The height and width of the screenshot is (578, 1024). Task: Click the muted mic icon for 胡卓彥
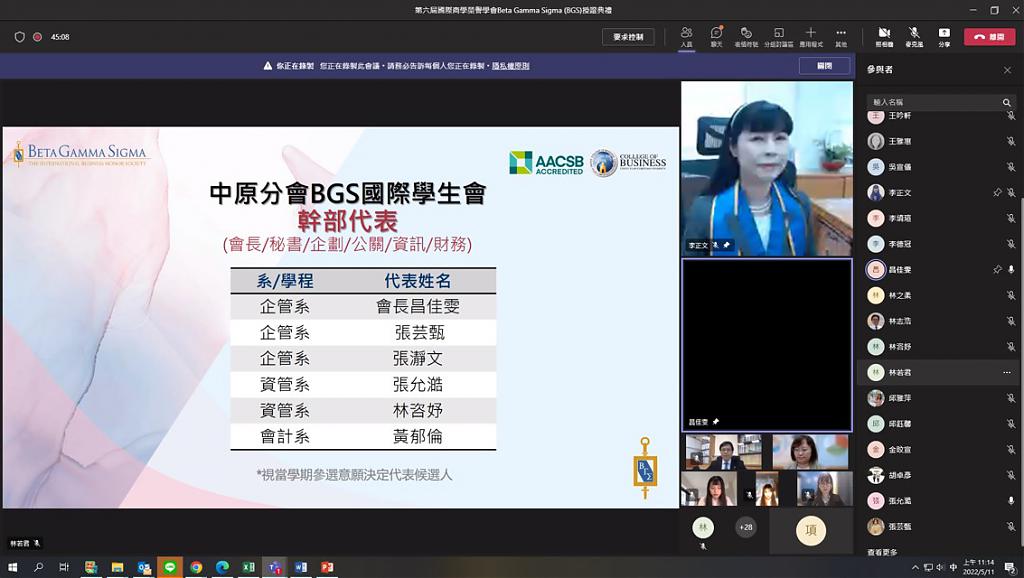[x=1011, y=475]
